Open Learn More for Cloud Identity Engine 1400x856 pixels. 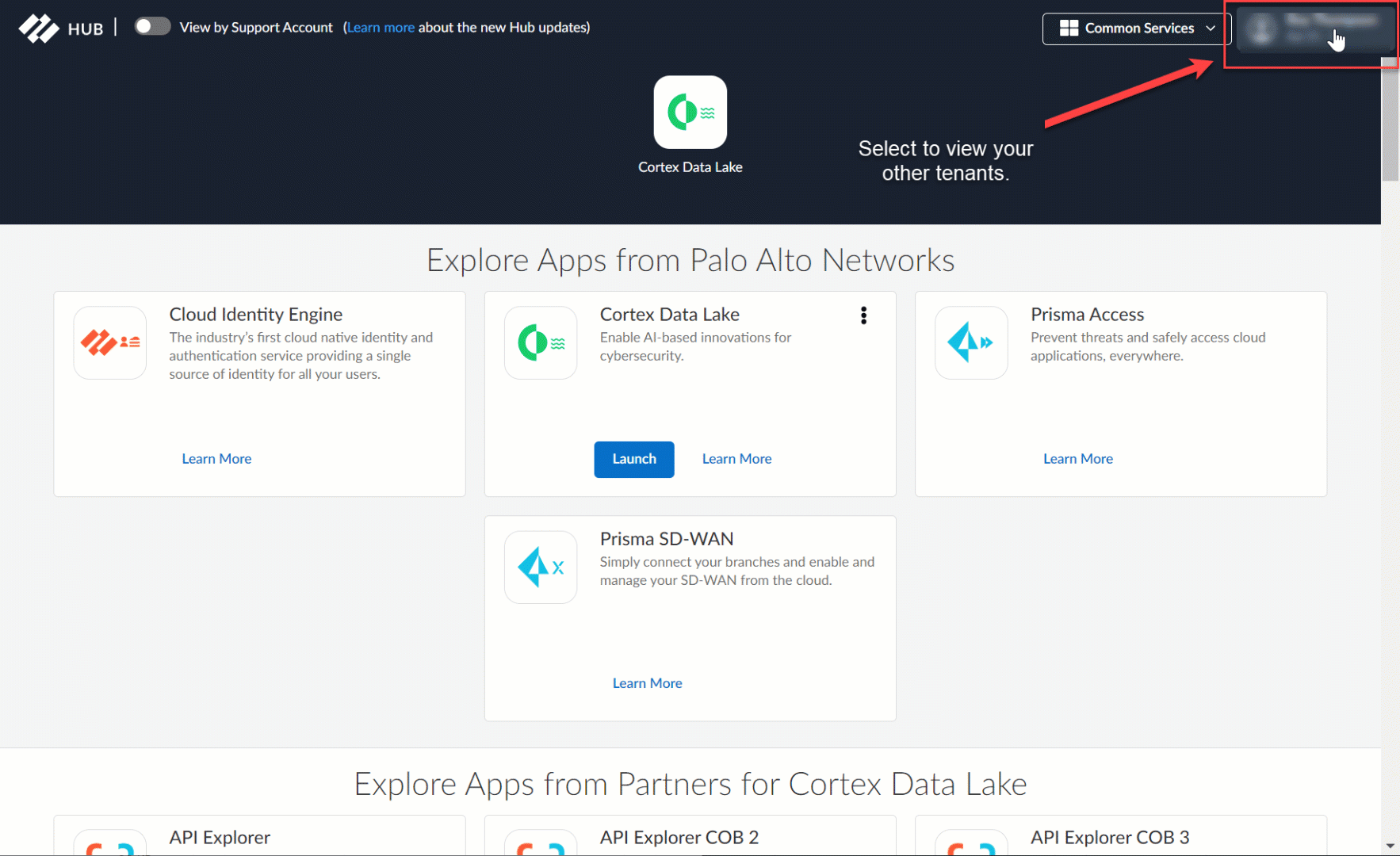216,459
